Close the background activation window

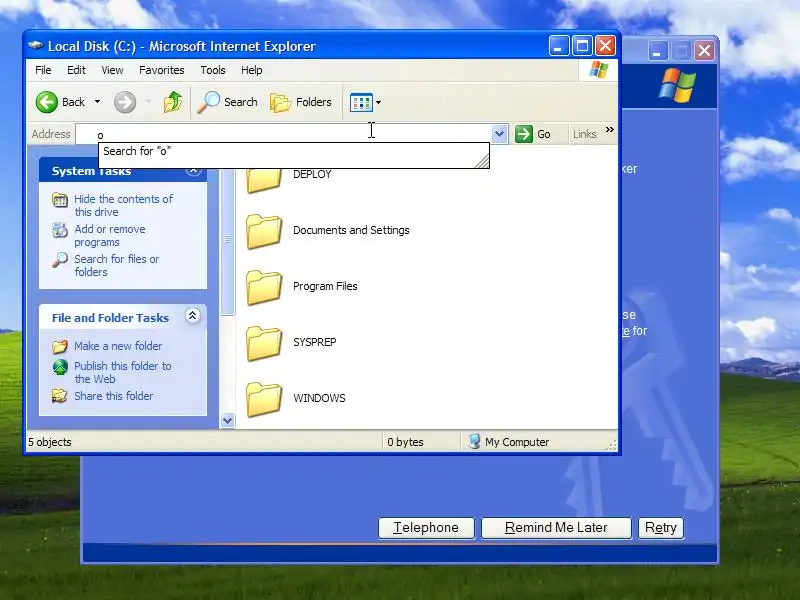coord(705,51)
